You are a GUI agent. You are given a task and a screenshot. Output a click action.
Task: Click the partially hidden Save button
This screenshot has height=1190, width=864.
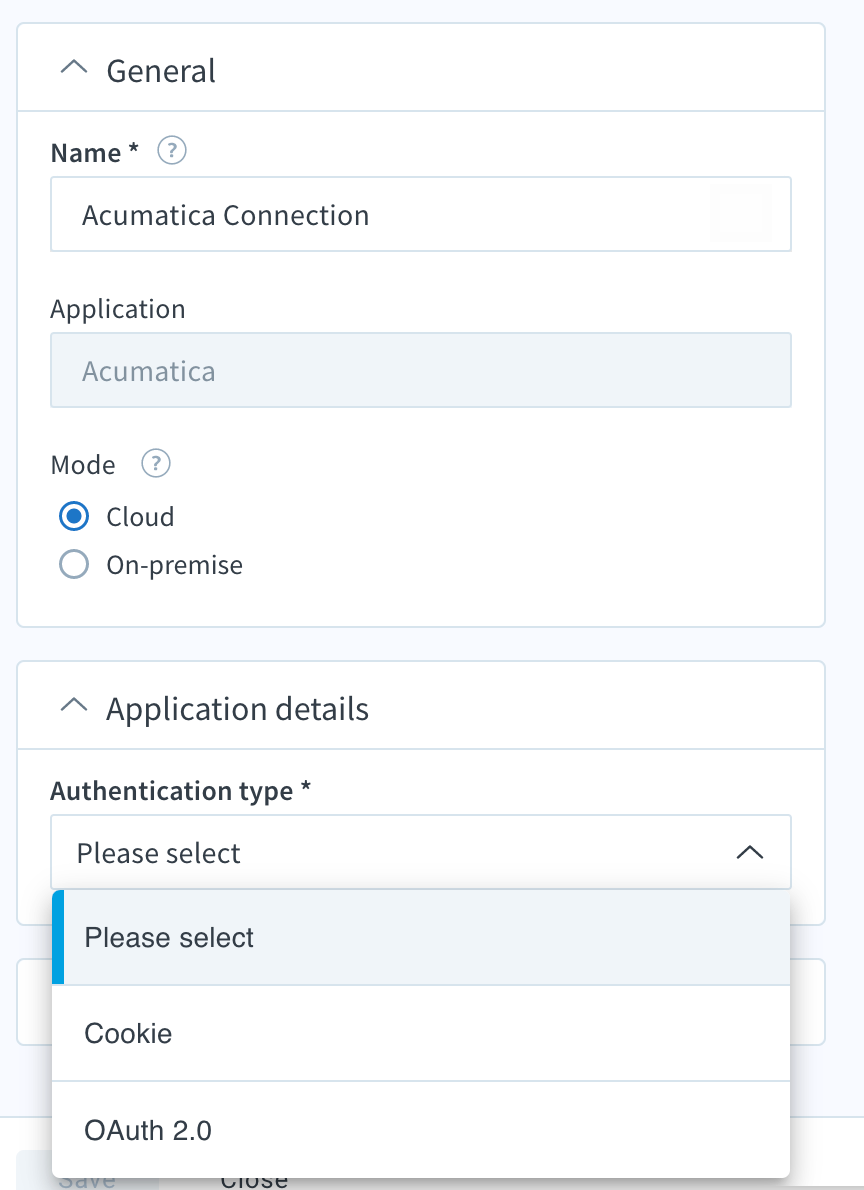coord(87,1180)
